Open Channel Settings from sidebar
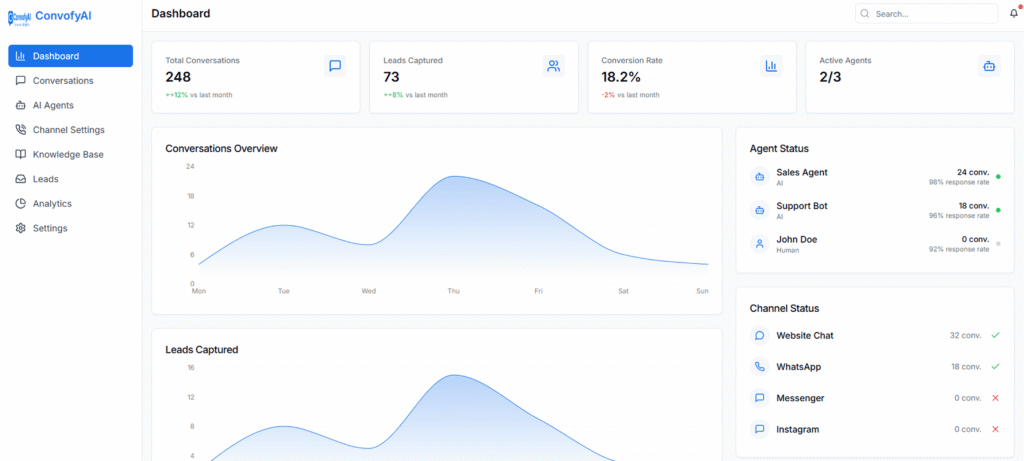 point(68,130)
